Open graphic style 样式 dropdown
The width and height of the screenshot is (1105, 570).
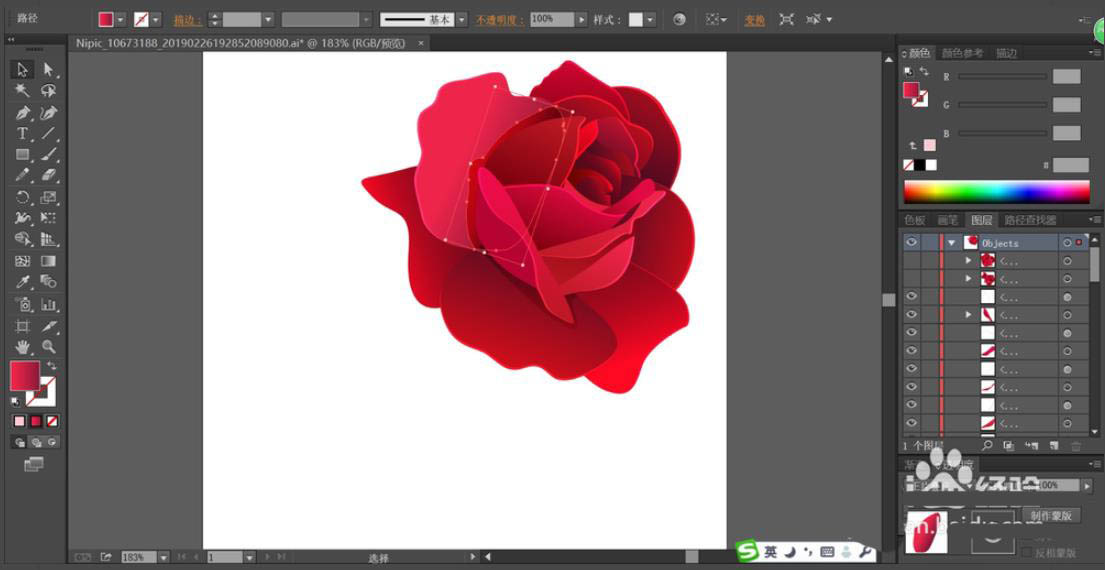650,20
